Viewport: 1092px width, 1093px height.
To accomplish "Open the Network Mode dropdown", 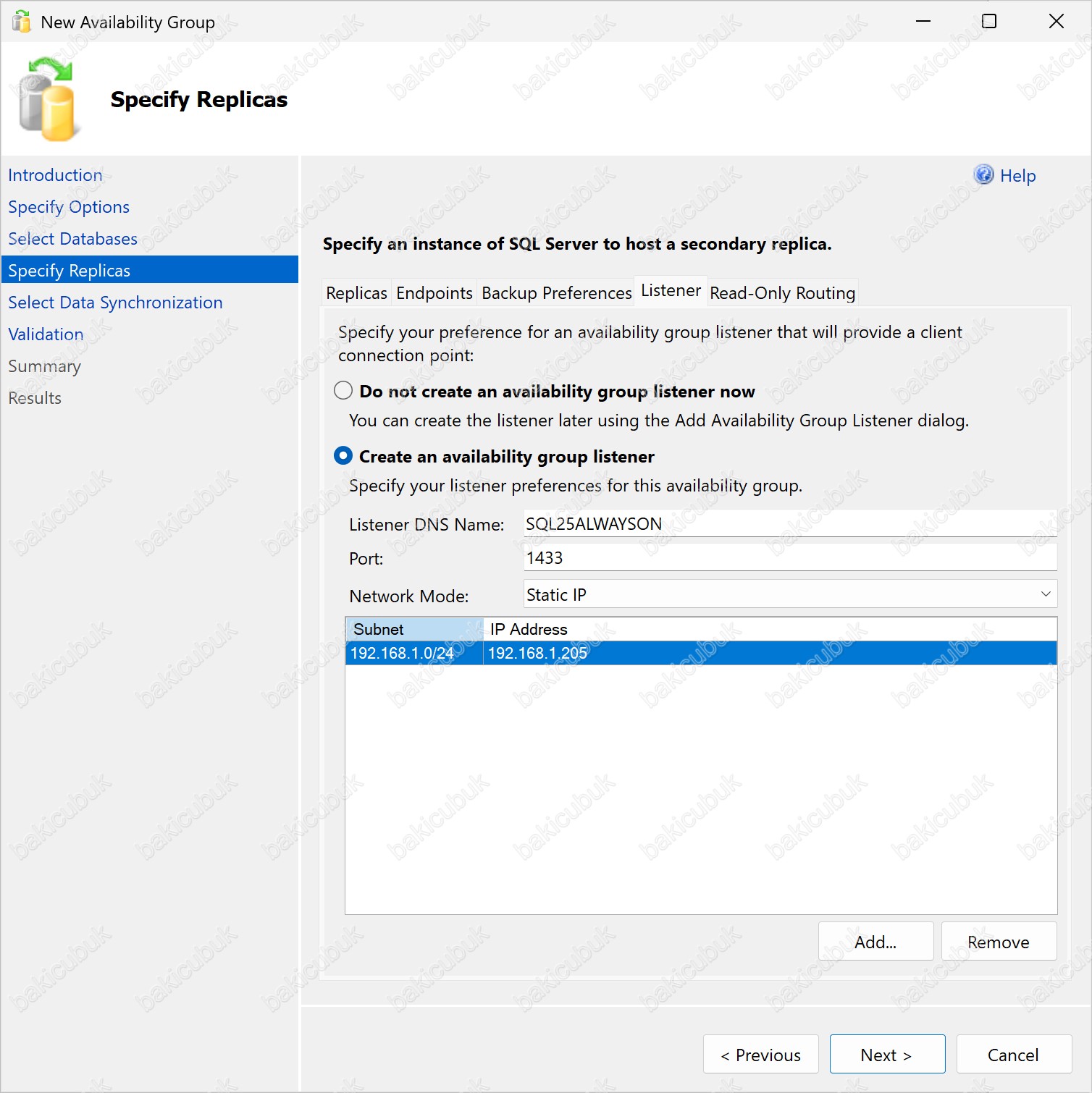I will (789, 594).
